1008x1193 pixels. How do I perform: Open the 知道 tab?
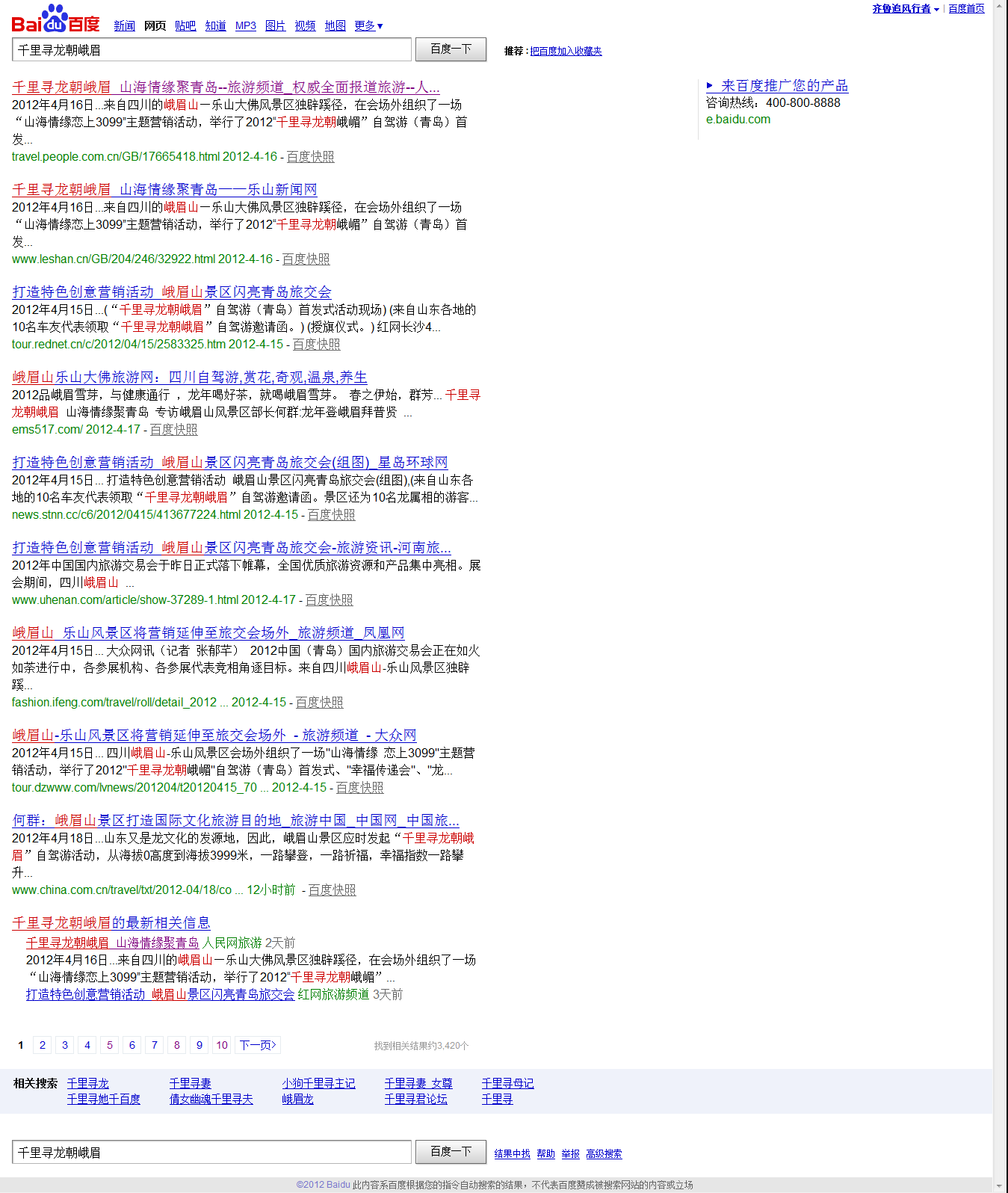(x=216, y=26)
